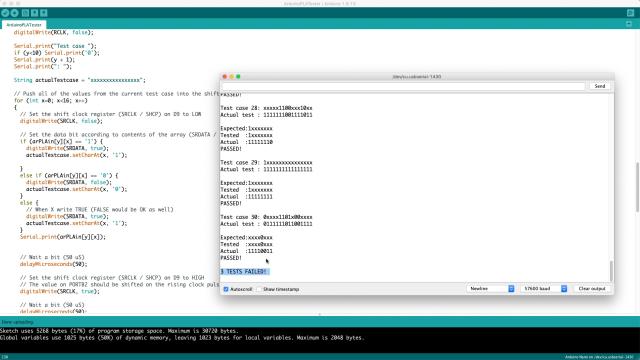This screenshot has width=640, height=360.
Task: Focus the serial monitor message input field
Action: (403, 86)
